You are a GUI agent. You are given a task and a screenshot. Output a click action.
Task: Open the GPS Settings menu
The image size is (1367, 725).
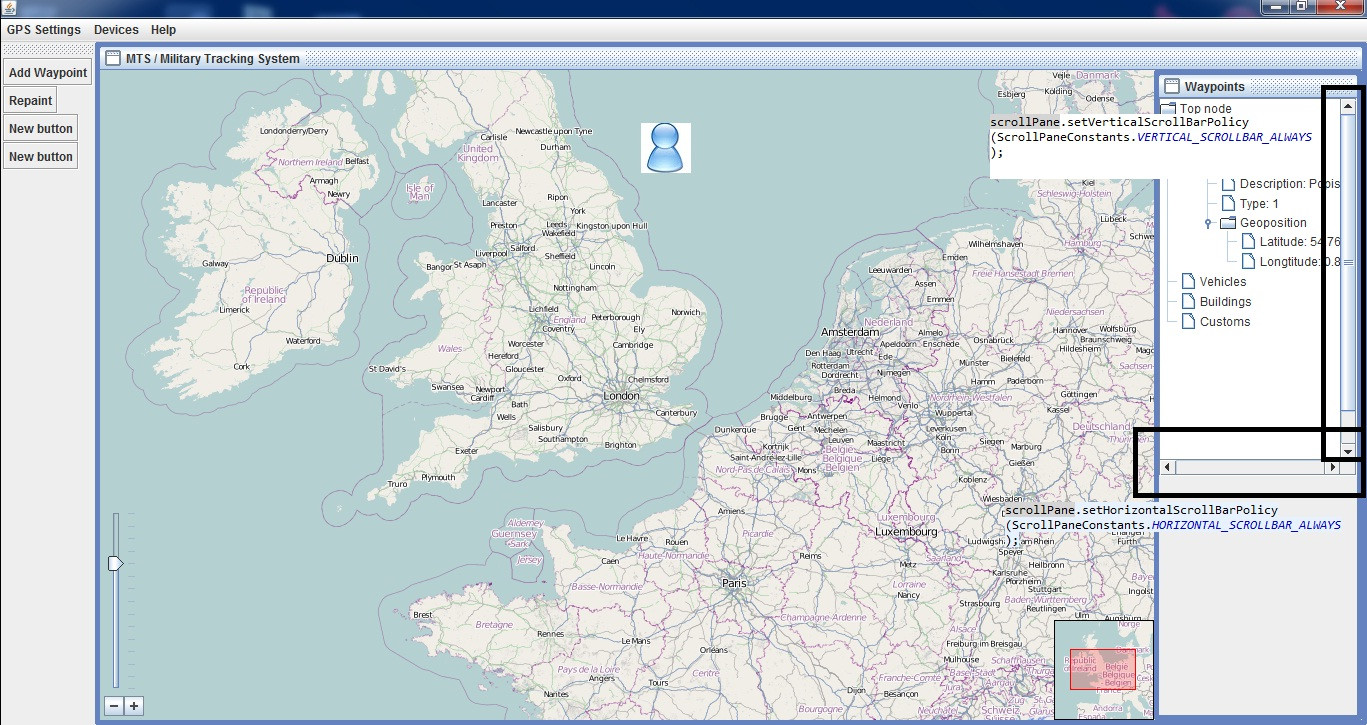pos(44,30)
